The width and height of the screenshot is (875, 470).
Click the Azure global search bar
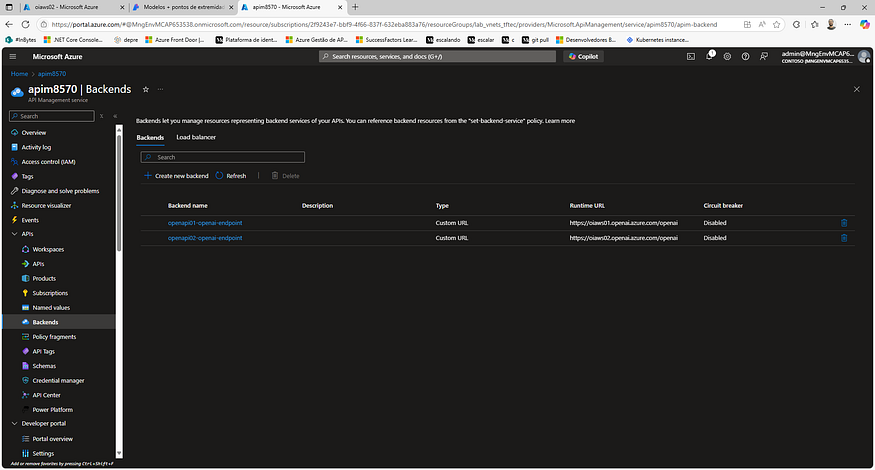coord(437,56)
